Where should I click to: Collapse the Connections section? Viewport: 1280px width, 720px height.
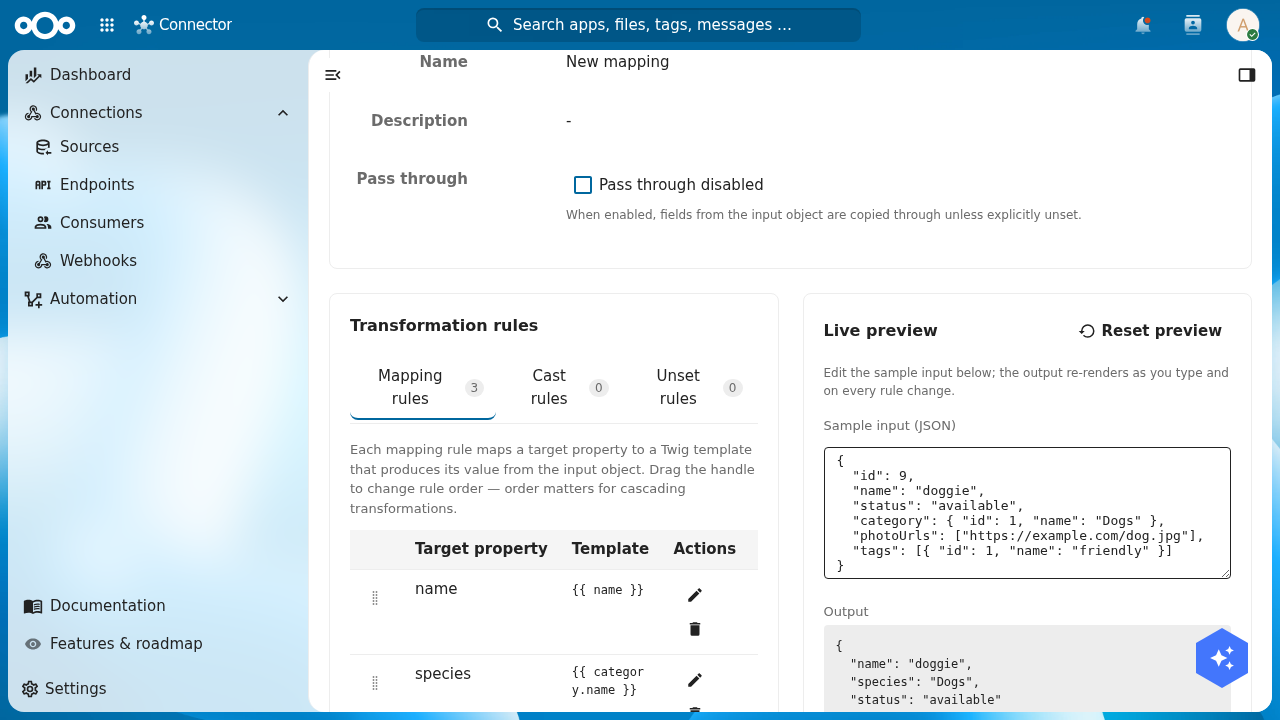(283, 113)
